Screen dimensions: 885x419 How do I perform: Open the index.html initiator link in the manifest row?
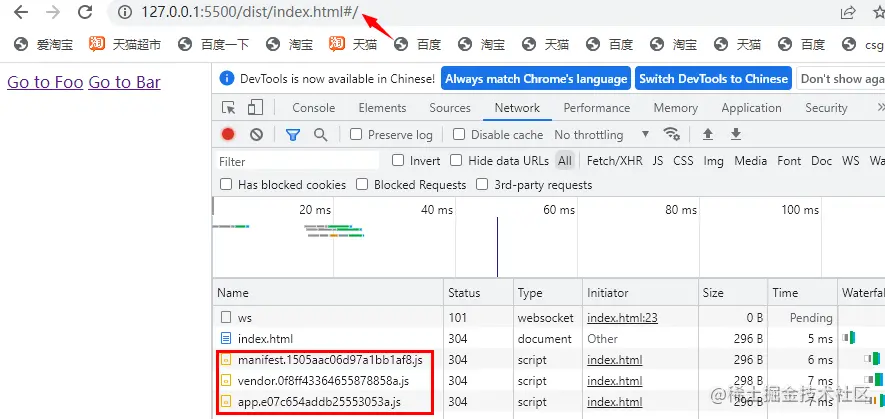click(615, 360)
